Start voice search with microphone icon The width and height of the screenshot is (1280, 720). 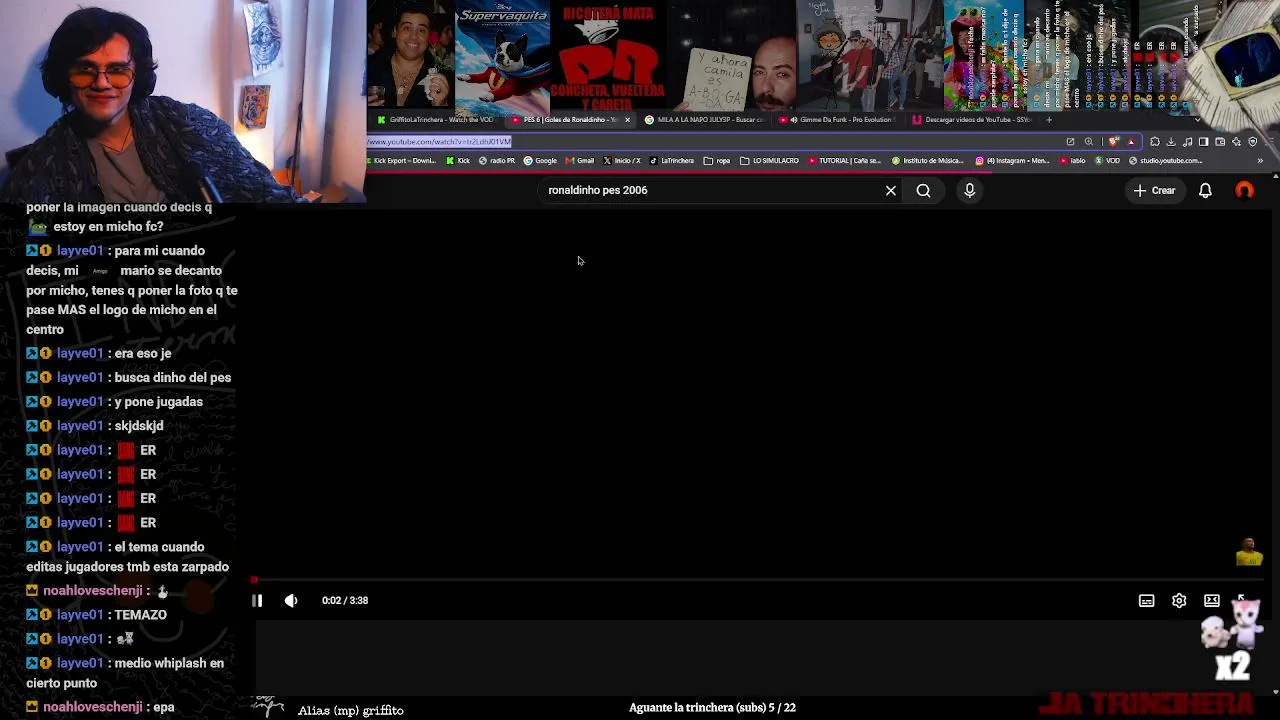point(969,190)
